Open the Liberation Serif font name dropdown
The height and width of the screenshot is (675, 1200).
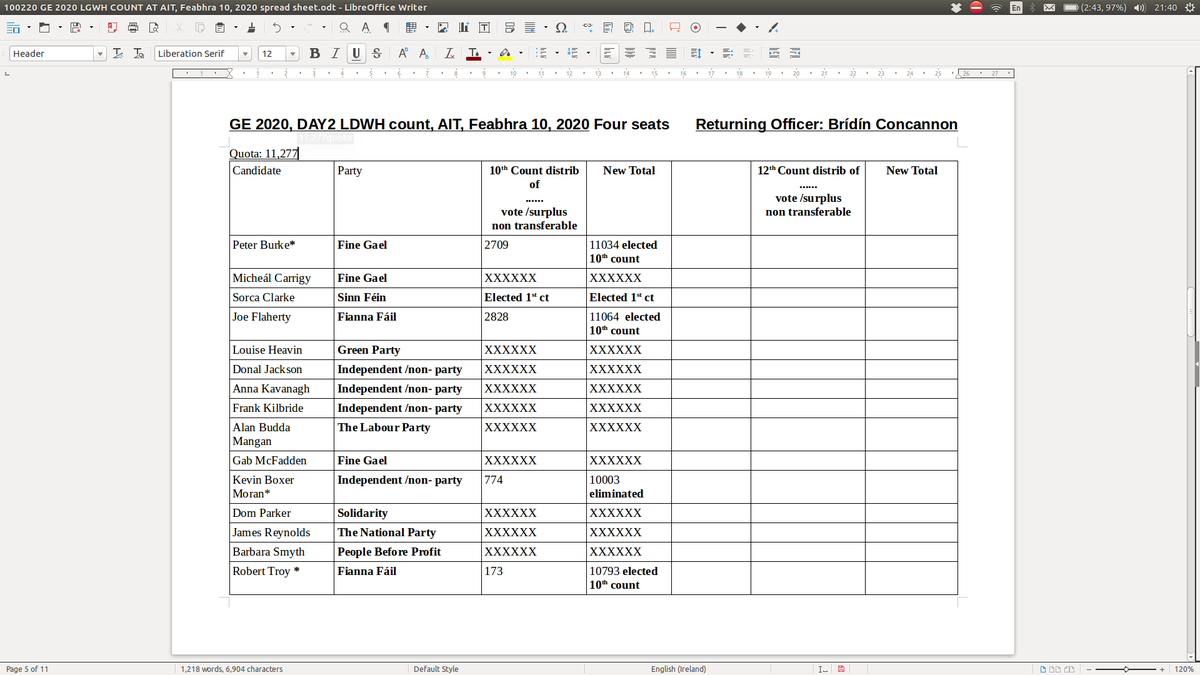point(246,53)
